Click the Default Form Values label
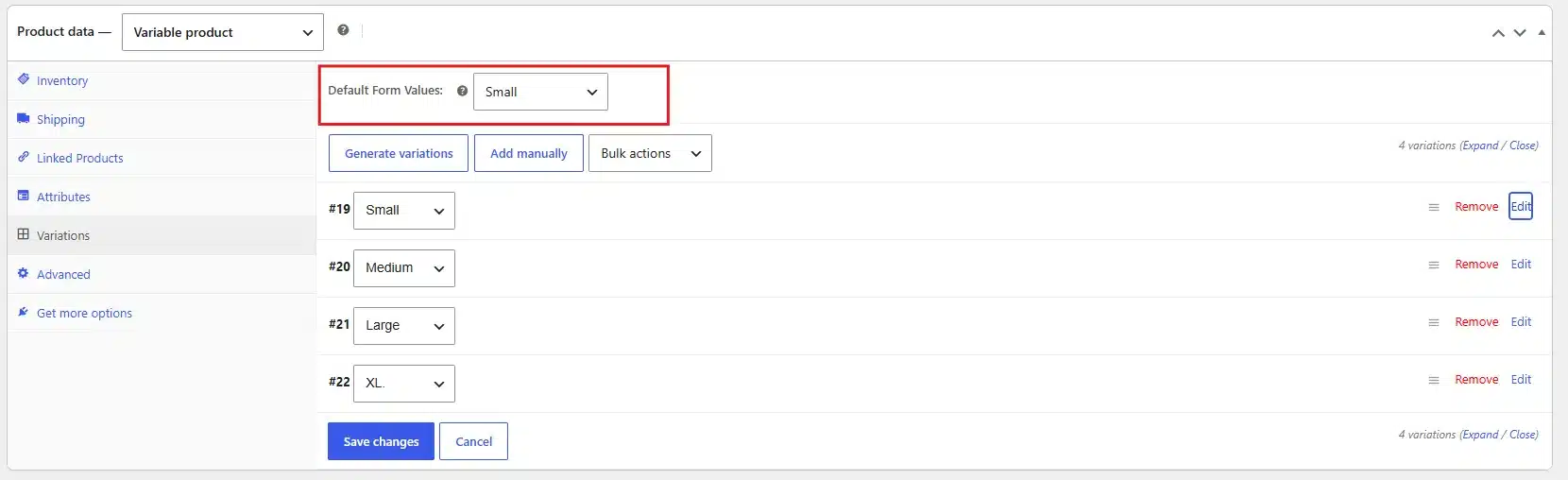The width and height of the screenshot is (1568, 480). click(385, 91)
